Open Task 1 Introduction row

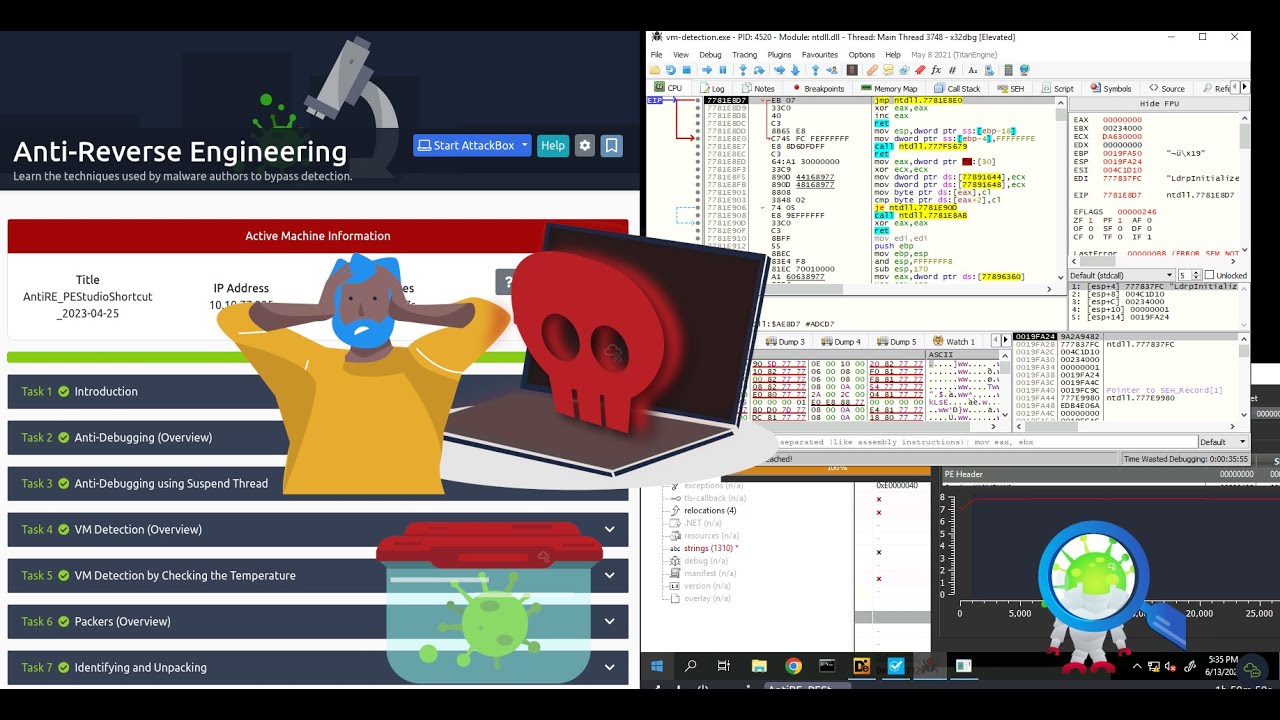point(318,391)
